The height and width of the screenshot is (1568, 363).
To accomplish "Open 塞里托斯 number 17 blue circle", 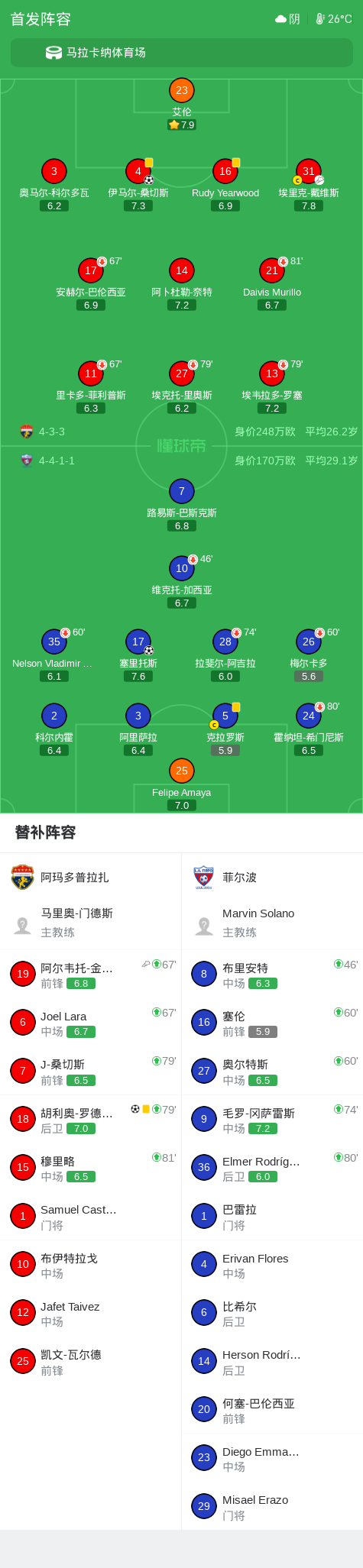I will pyautogui.click(x=138, y=642).
